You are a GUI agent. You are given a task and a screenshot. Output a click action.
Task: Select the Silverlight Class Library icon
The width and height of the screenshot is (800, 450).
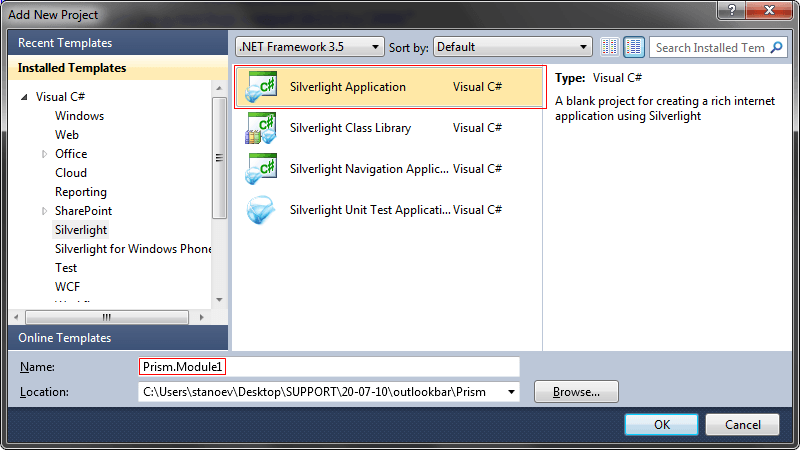coord(261,128)
